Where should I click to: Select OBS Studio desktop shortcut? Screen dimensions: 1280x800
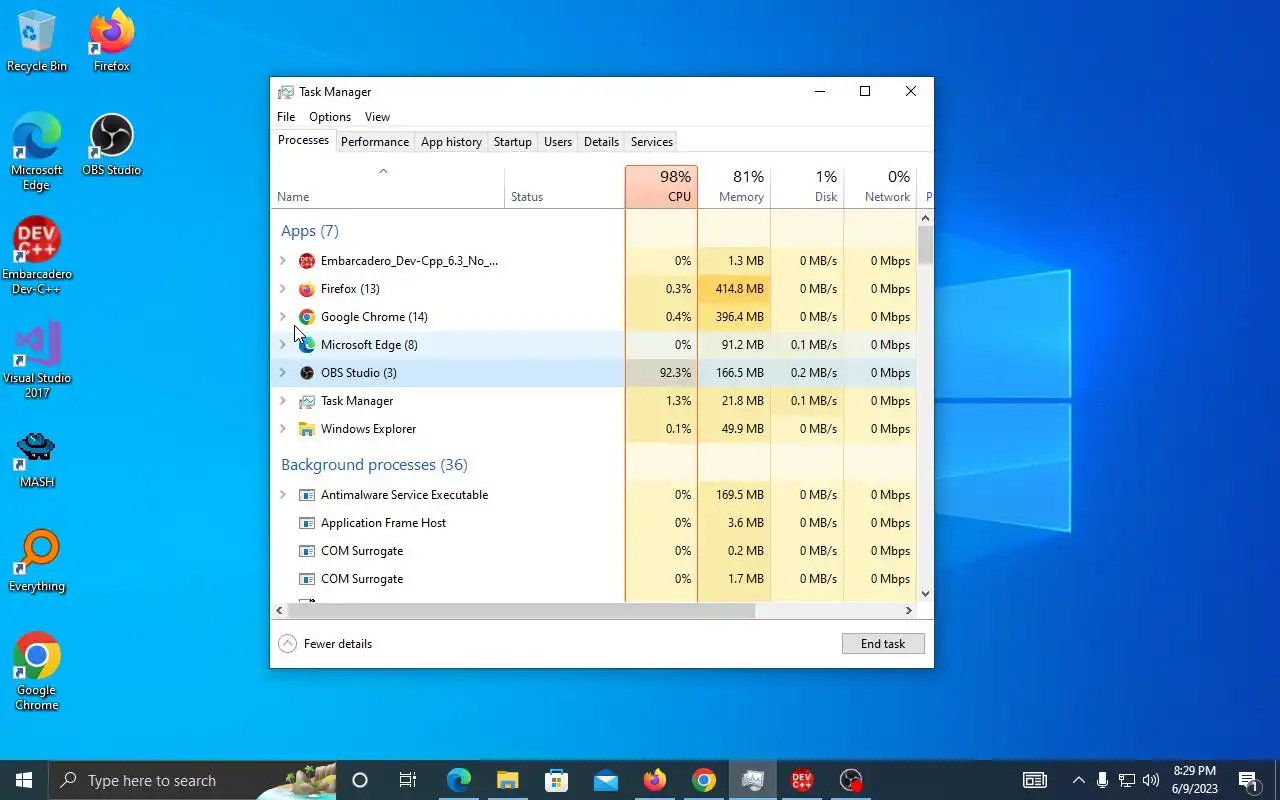tap(112, 146)
